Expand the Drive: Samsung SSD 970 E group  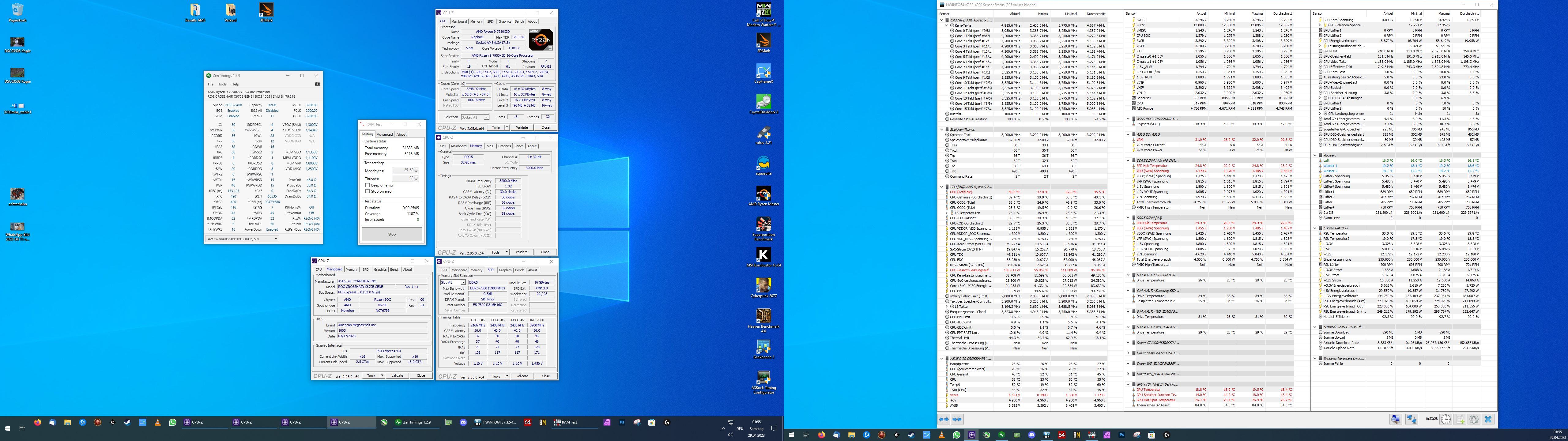[x=1128, y=353]
